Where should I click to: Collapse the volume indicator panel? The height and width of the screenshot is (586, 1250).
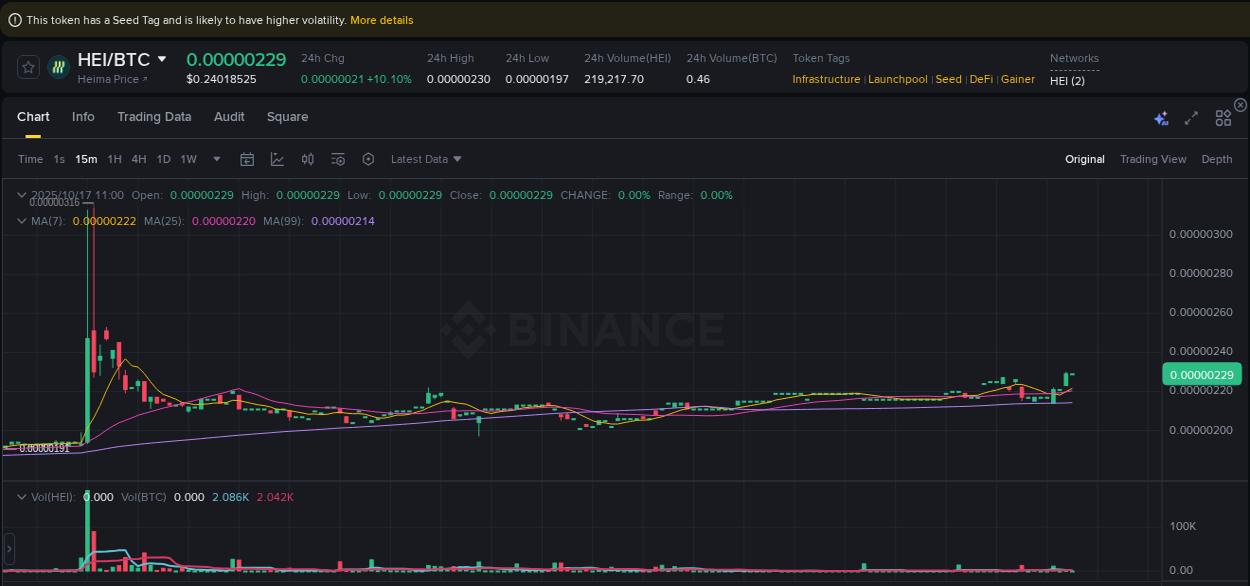click(x=21, y=496)
